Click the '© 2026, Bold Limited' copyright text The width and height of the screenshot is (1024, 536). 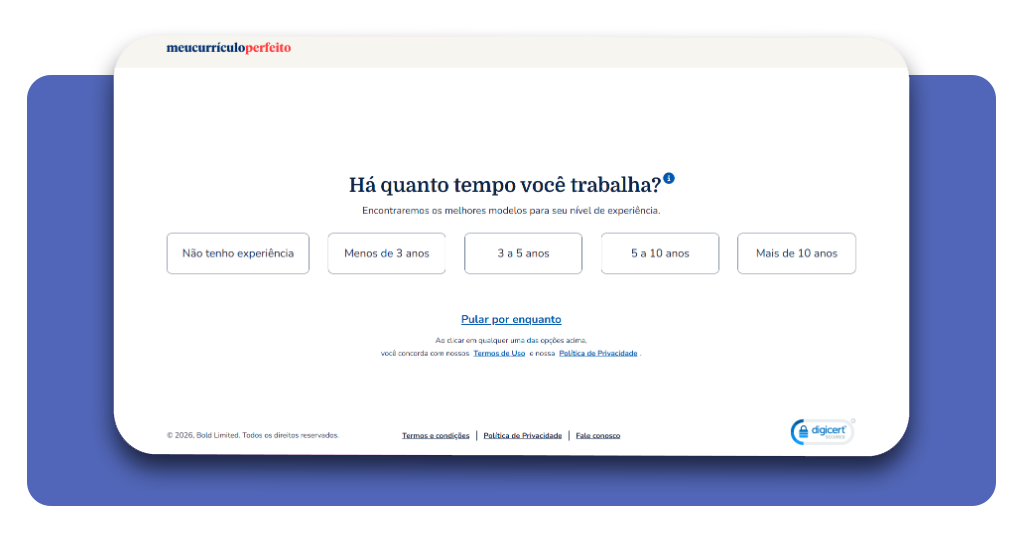pyautogui.click(x=253, y=435)
